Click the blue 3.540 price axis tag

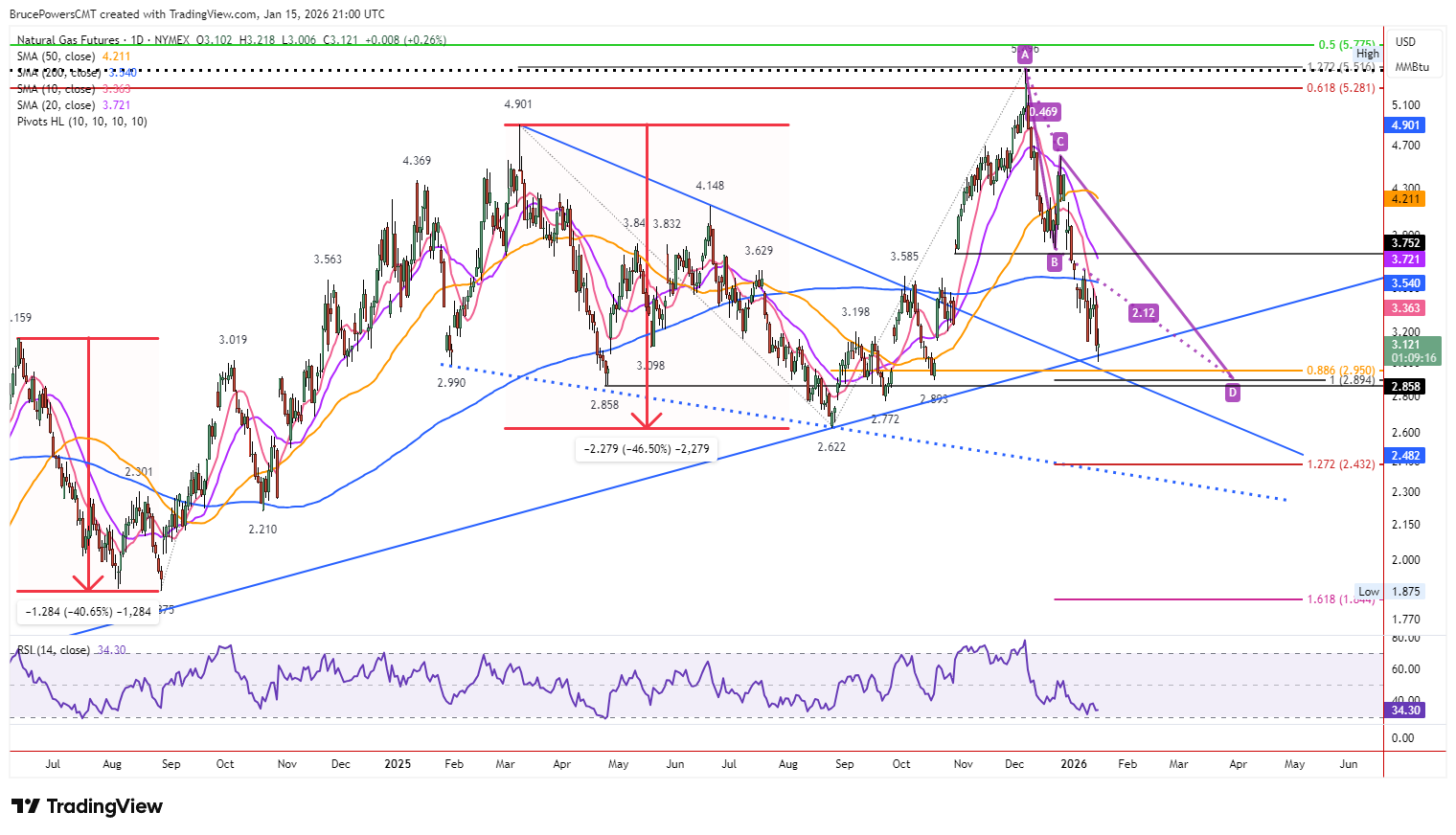1405,283
